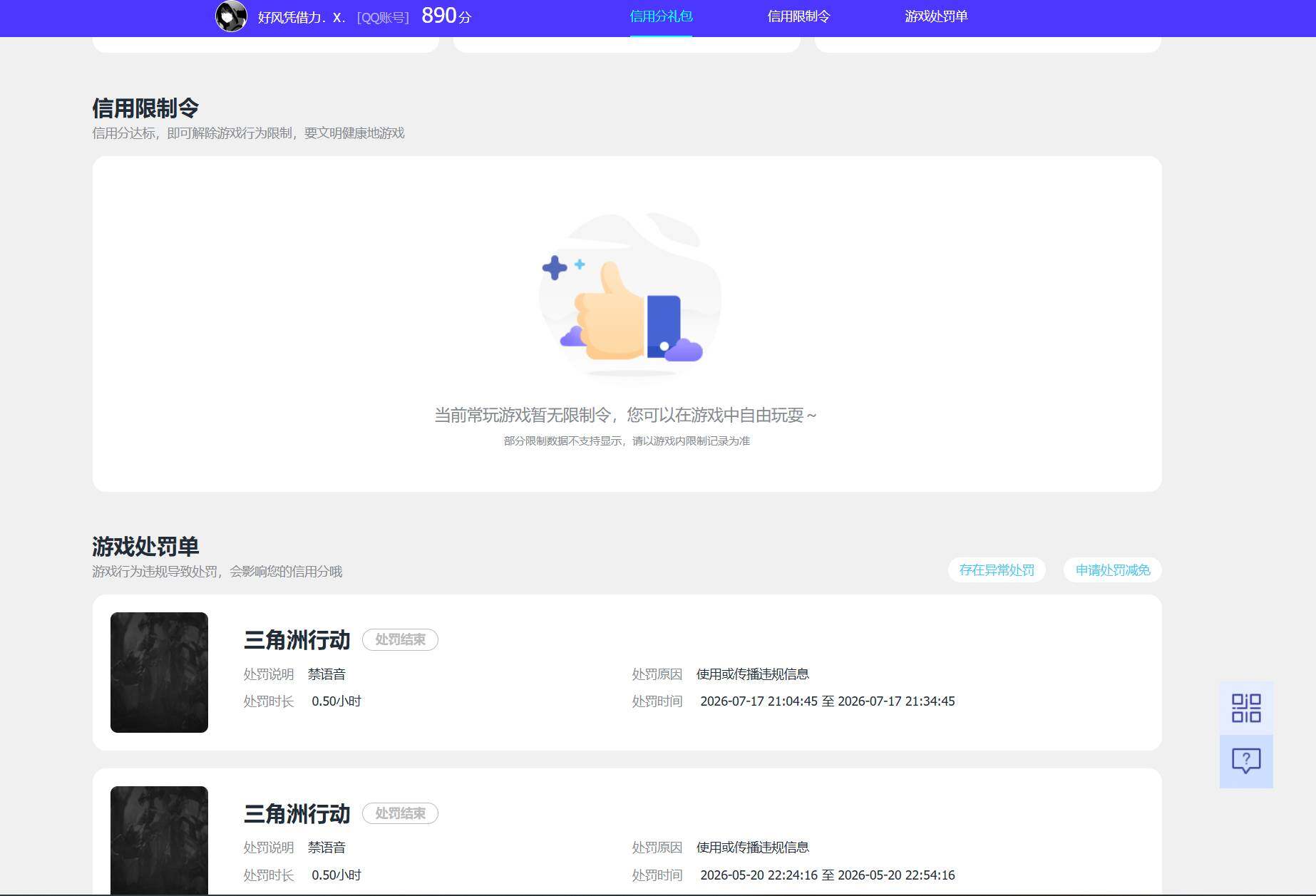Click the username 好风凭借力. X.

302,17
